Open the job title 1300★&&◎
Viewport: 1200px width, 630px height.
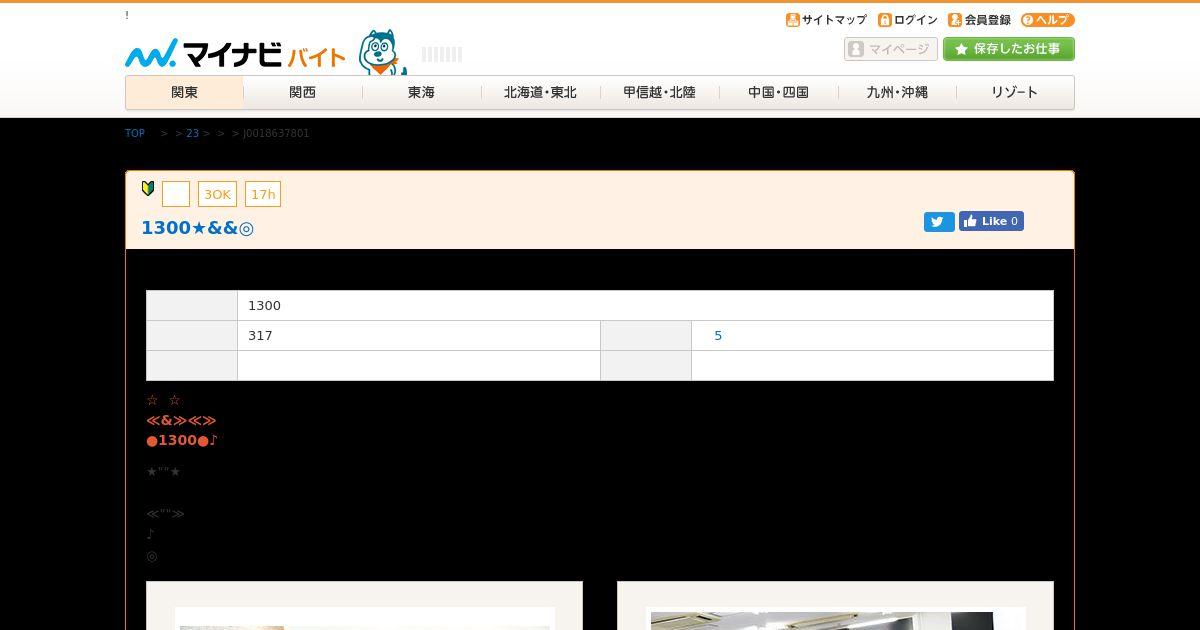coord(198,228)
